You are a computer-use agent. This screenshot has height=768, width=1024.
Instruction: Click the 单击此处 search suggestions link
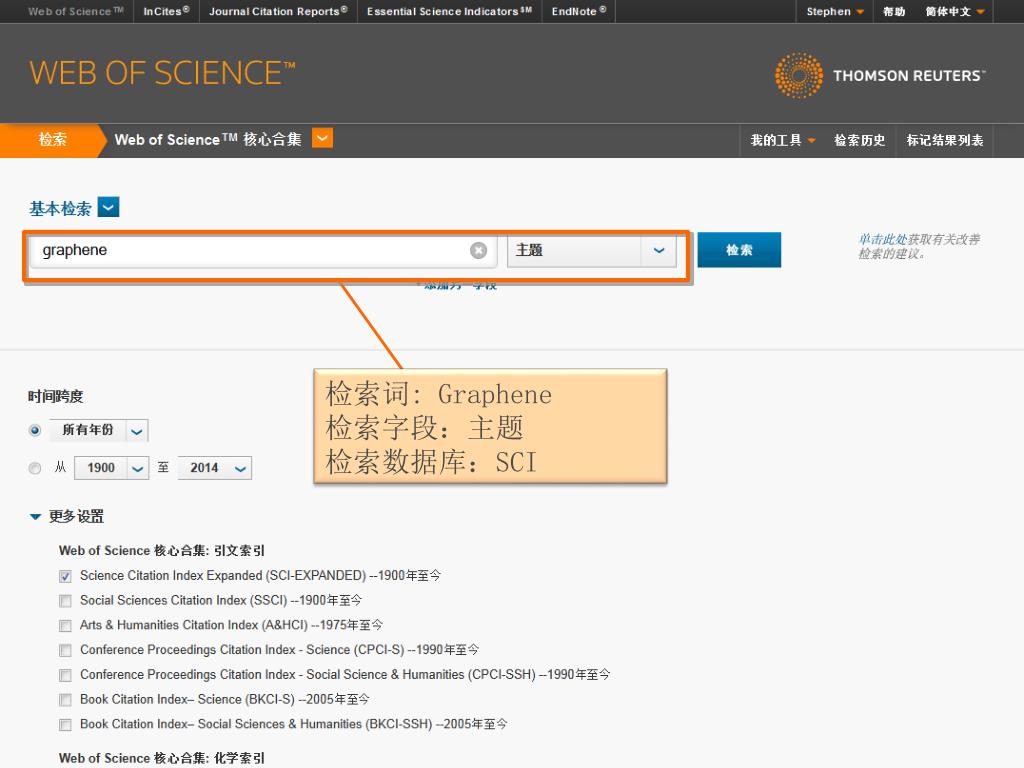882,239
